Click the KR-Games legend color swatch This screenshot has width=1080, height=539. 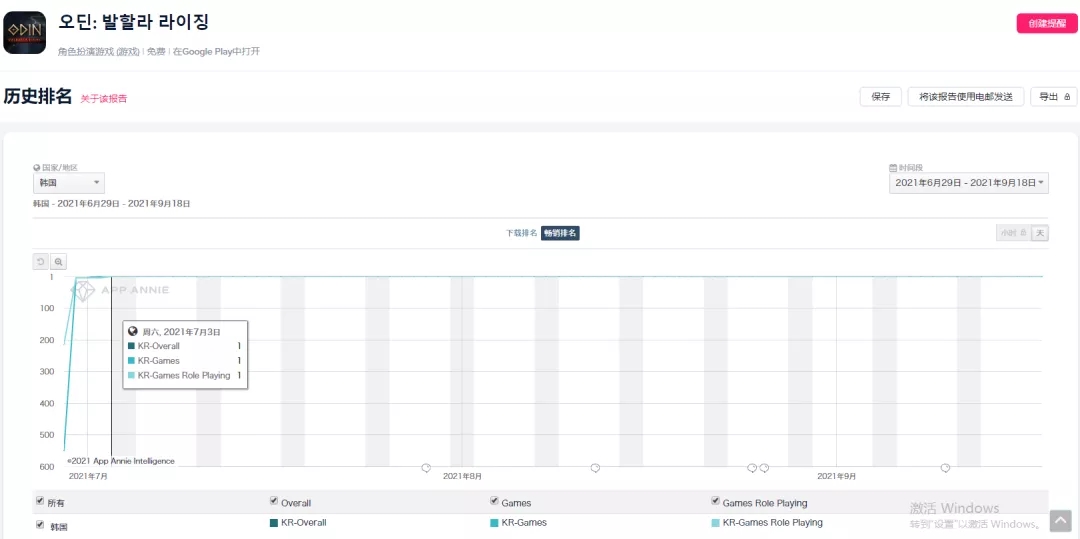pos(494,523)
